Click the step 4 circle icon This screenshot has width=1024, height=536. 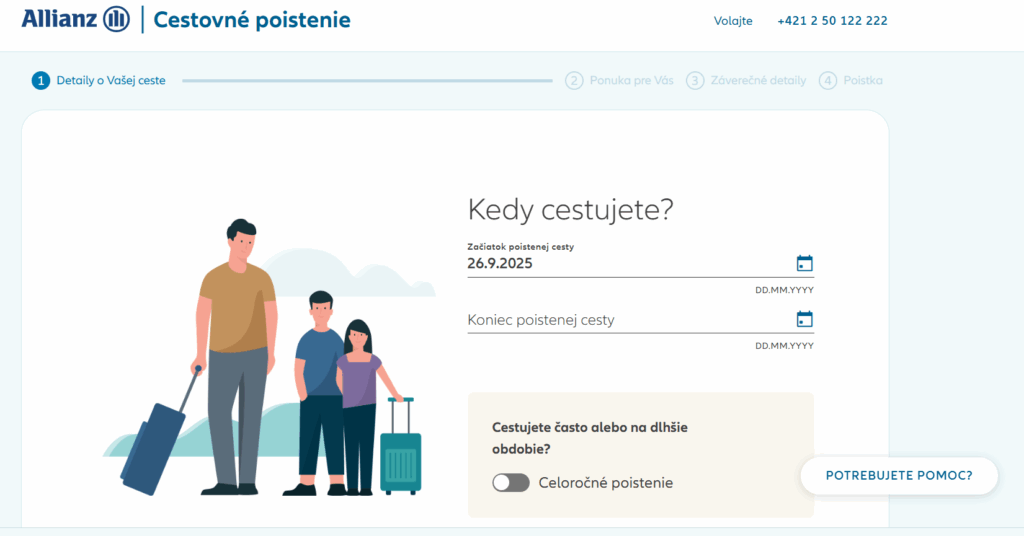[x=827, y=81]
